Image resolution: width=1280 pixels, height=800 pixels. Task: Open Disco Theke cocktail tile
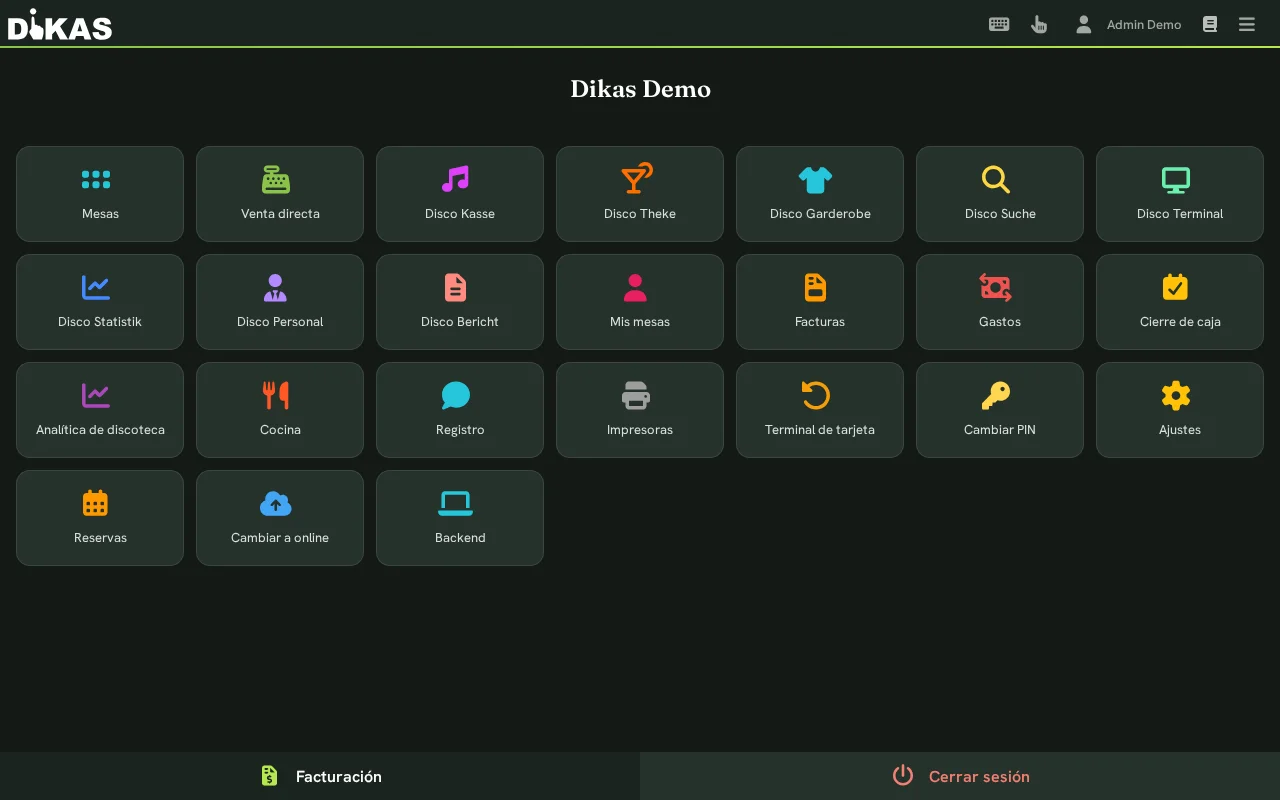coord(640,194)
